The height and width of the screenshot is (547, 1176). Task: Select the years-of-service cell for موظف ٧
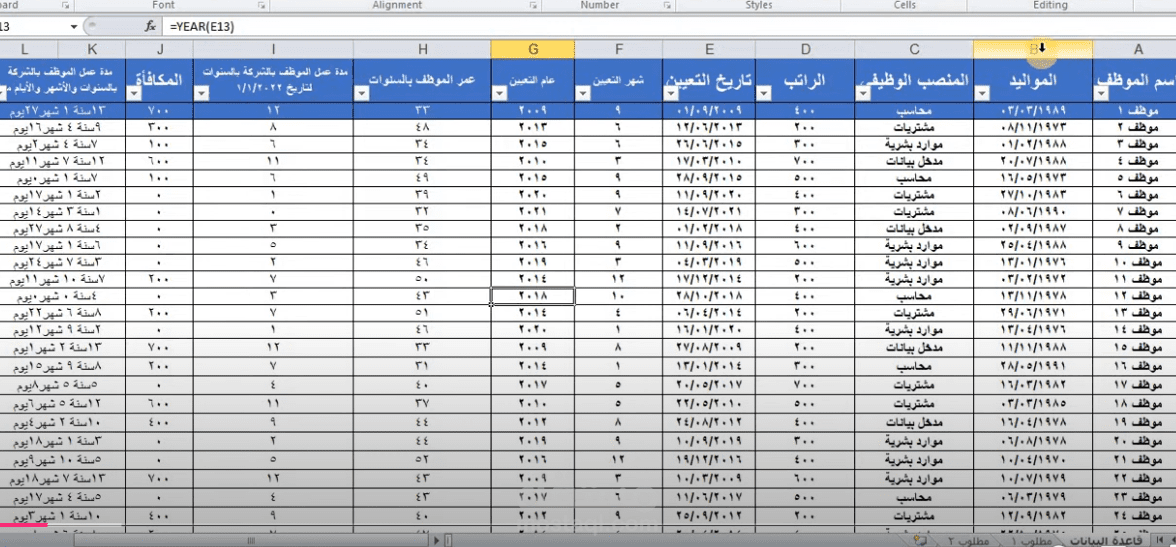point(273,211)
